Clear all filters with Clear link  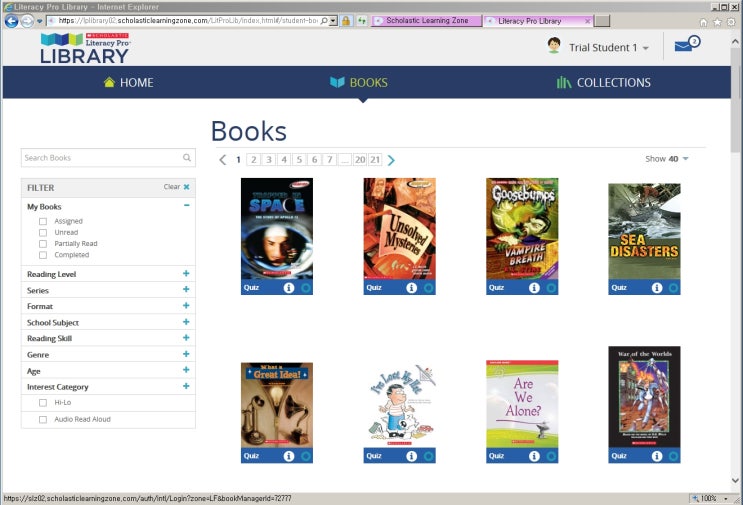(x=177, y=187)
